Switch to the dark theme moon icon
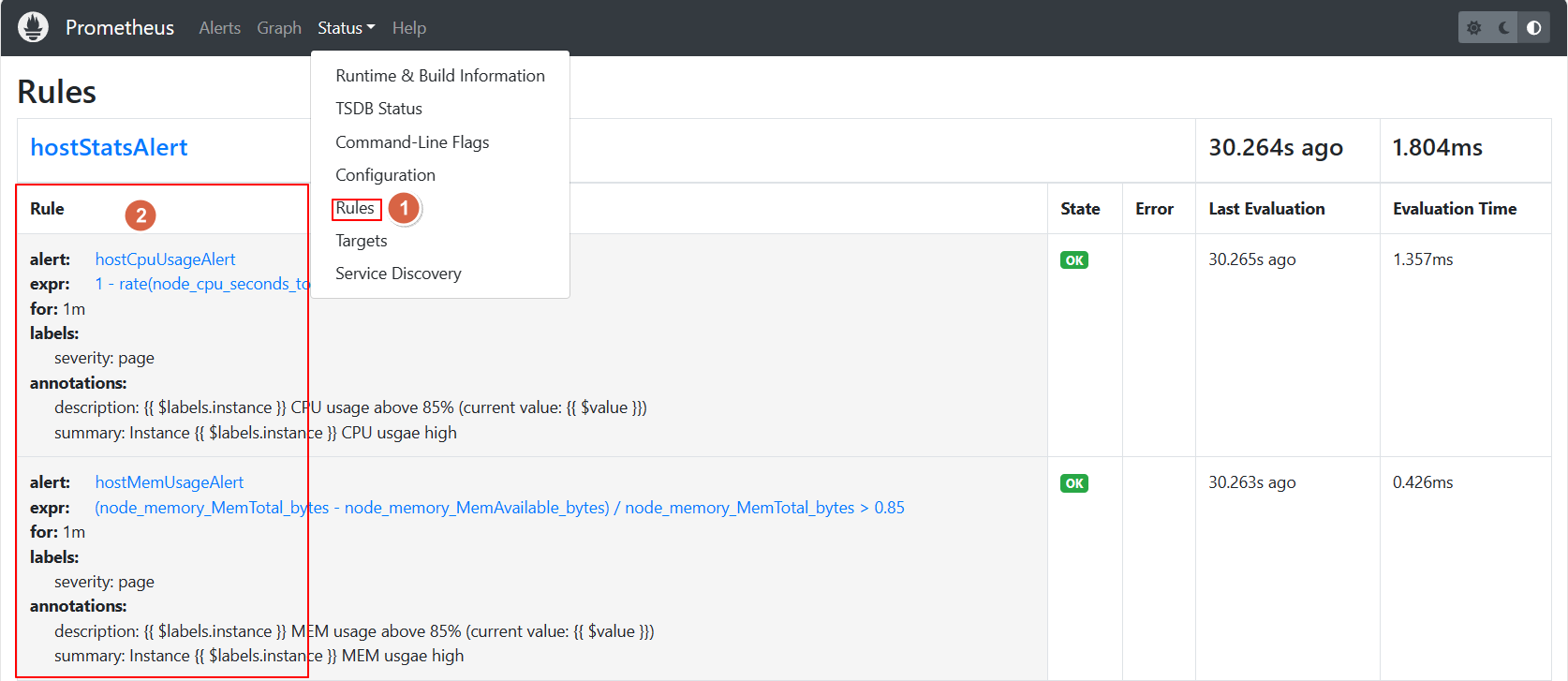 click(x=1504, y=28)
